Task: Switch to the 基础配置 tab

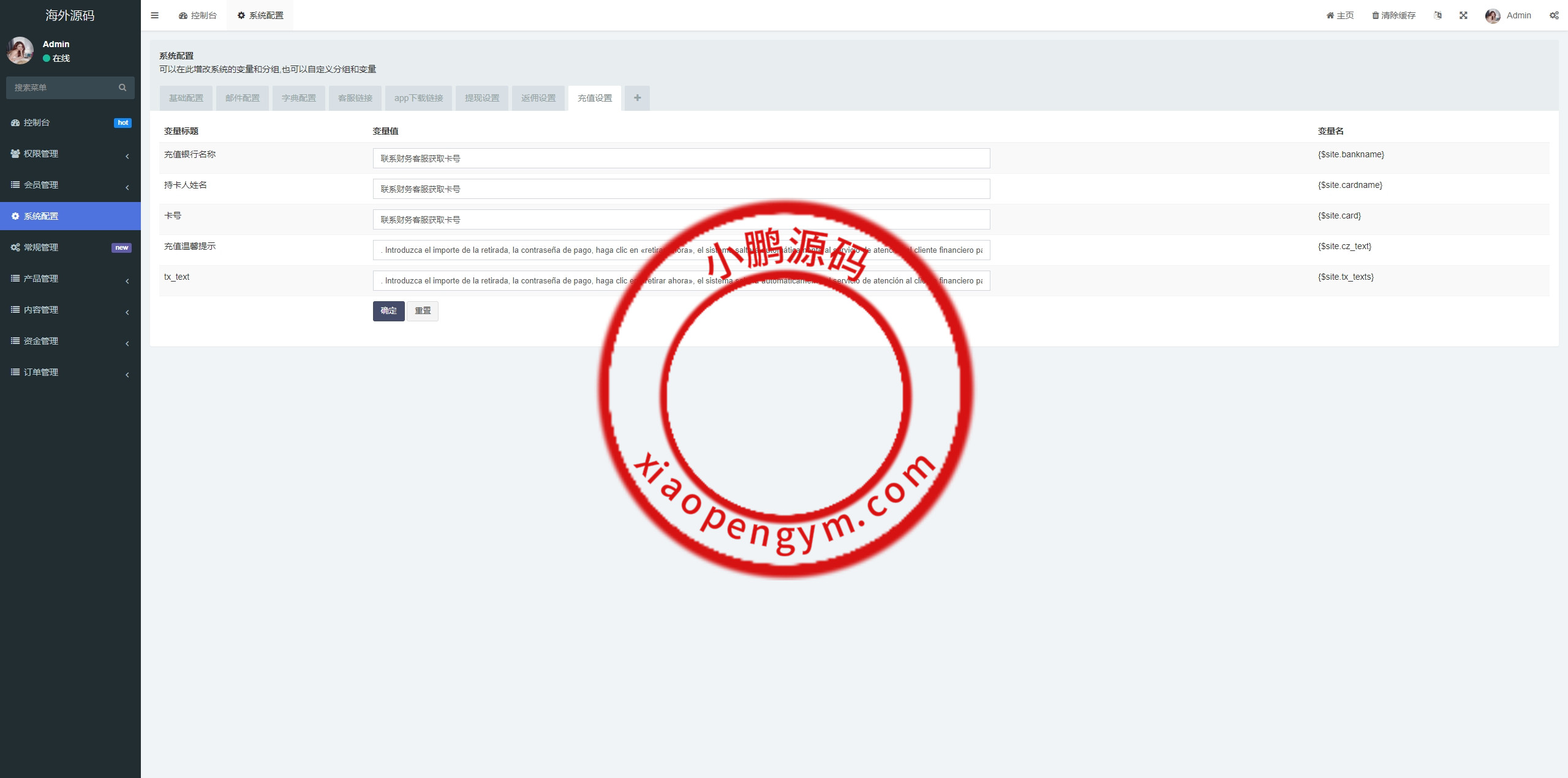Action: click(x=186, y=98)
